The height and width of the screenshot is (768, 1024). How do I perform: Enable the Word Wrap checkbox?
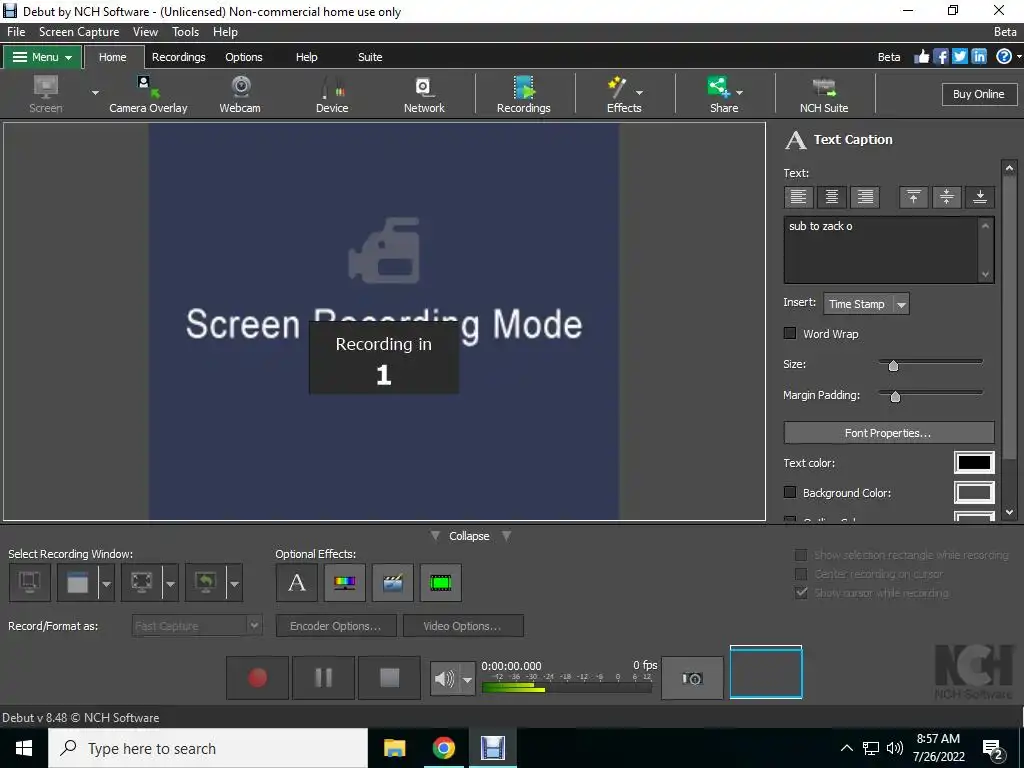[x=790, y=333]
